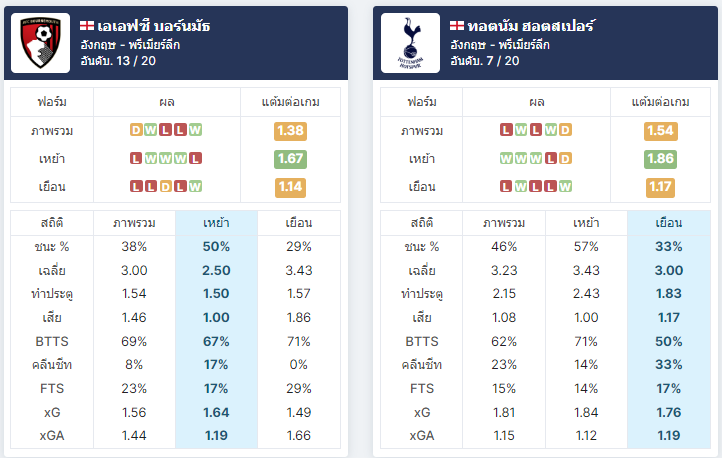The height and width of the screenshot is (458, 722).
Task: Click first L badge in Tottenham เยือน form
Action: [506, 186]
